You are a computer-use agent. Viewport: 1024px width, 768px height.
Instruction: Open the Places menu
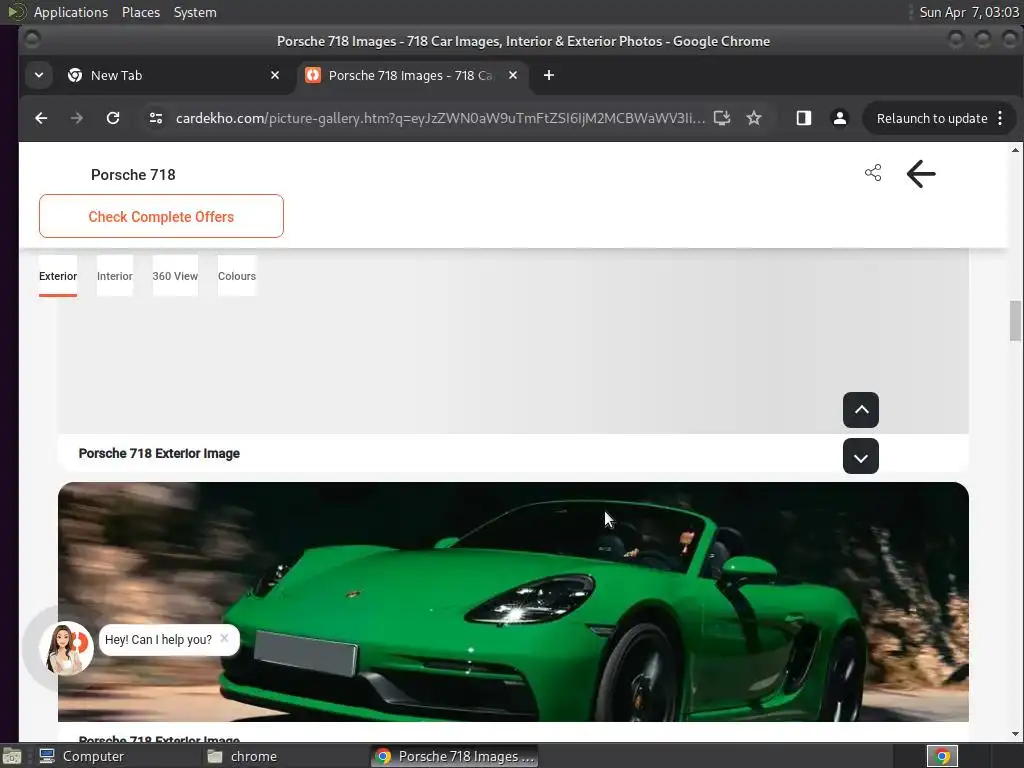(x=141, y=12)
